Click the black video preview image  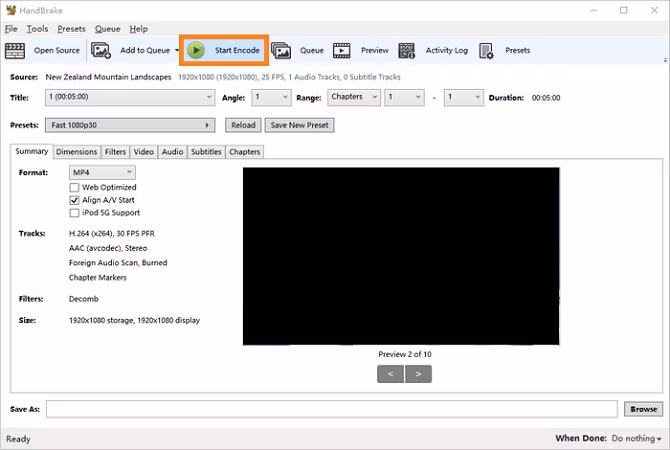pos(401,256)
